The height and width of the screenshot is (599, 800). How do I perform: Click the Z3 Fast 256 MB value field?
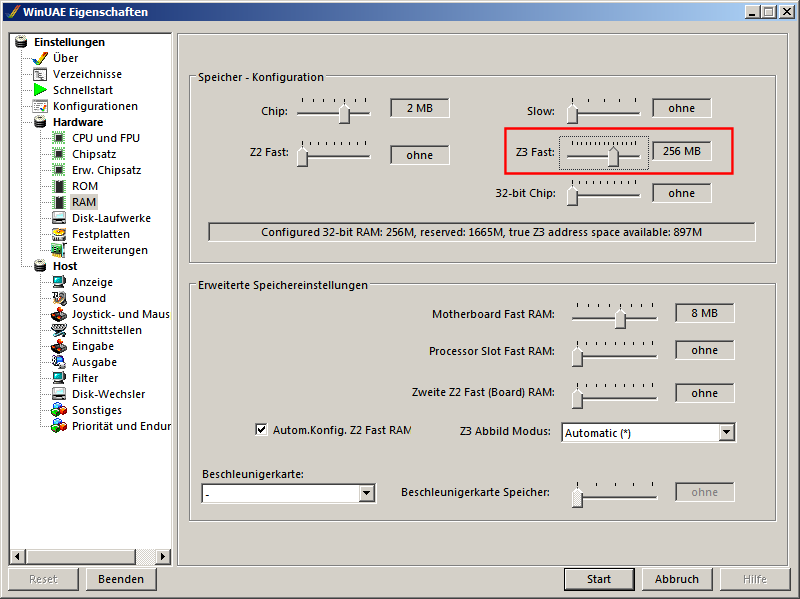(x=682, y=151)
